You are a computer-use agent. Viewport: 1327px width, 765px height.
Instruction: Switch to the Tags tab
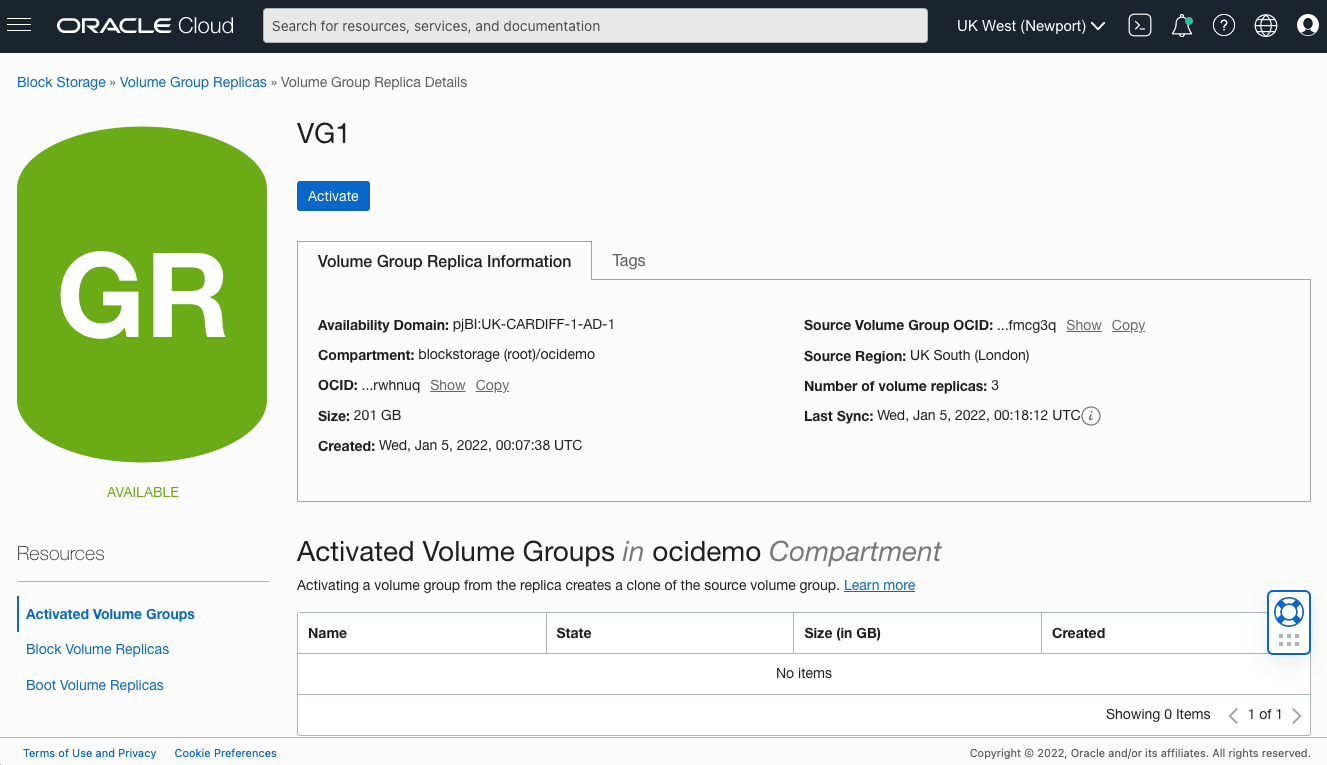coord(628,260)
